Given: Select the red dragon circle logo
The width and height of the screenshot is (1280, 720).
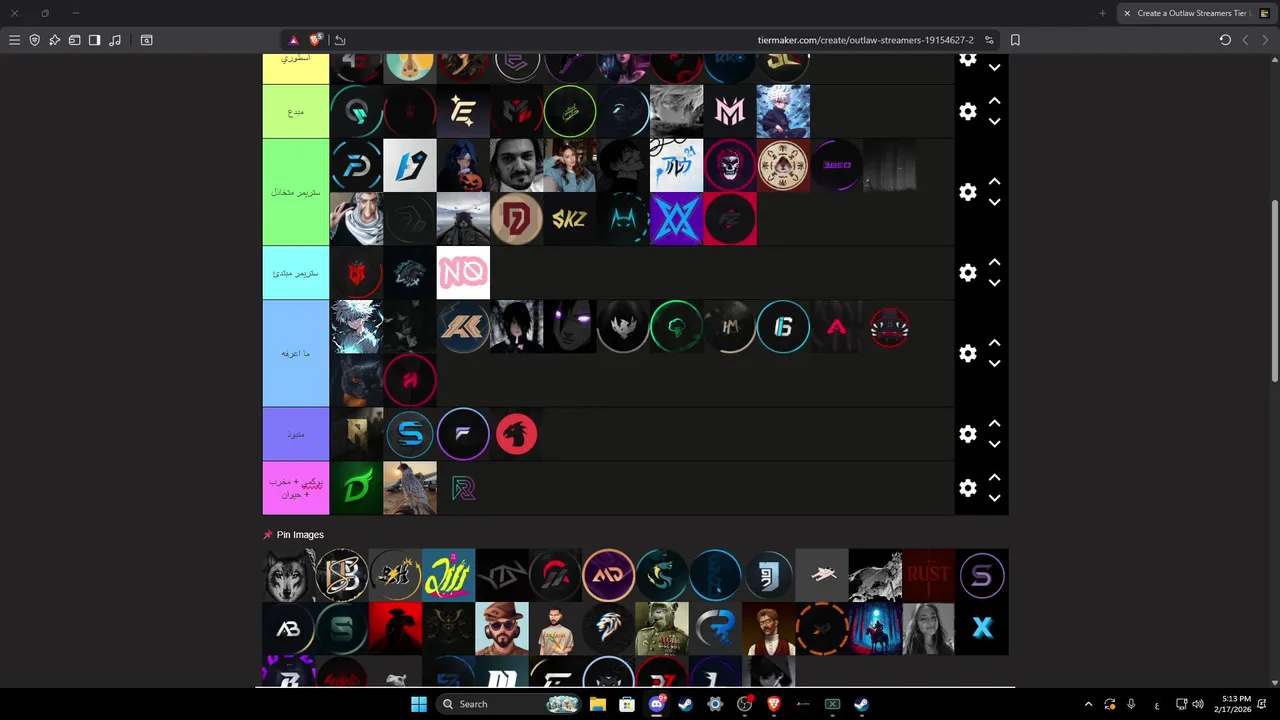Looking at the screenshot, I should (x=517, y=434).
